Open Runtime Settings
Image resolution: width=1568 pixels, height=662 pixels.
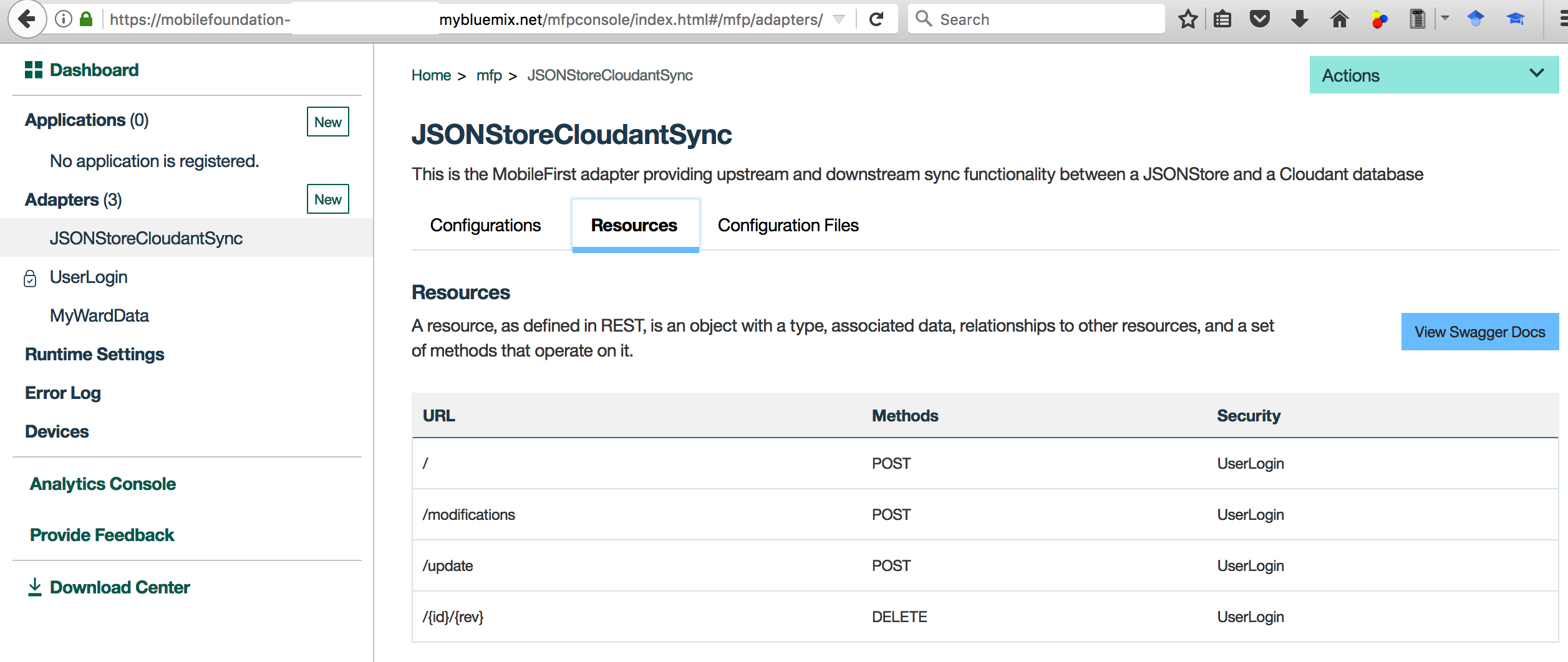(x=94, y=354)
